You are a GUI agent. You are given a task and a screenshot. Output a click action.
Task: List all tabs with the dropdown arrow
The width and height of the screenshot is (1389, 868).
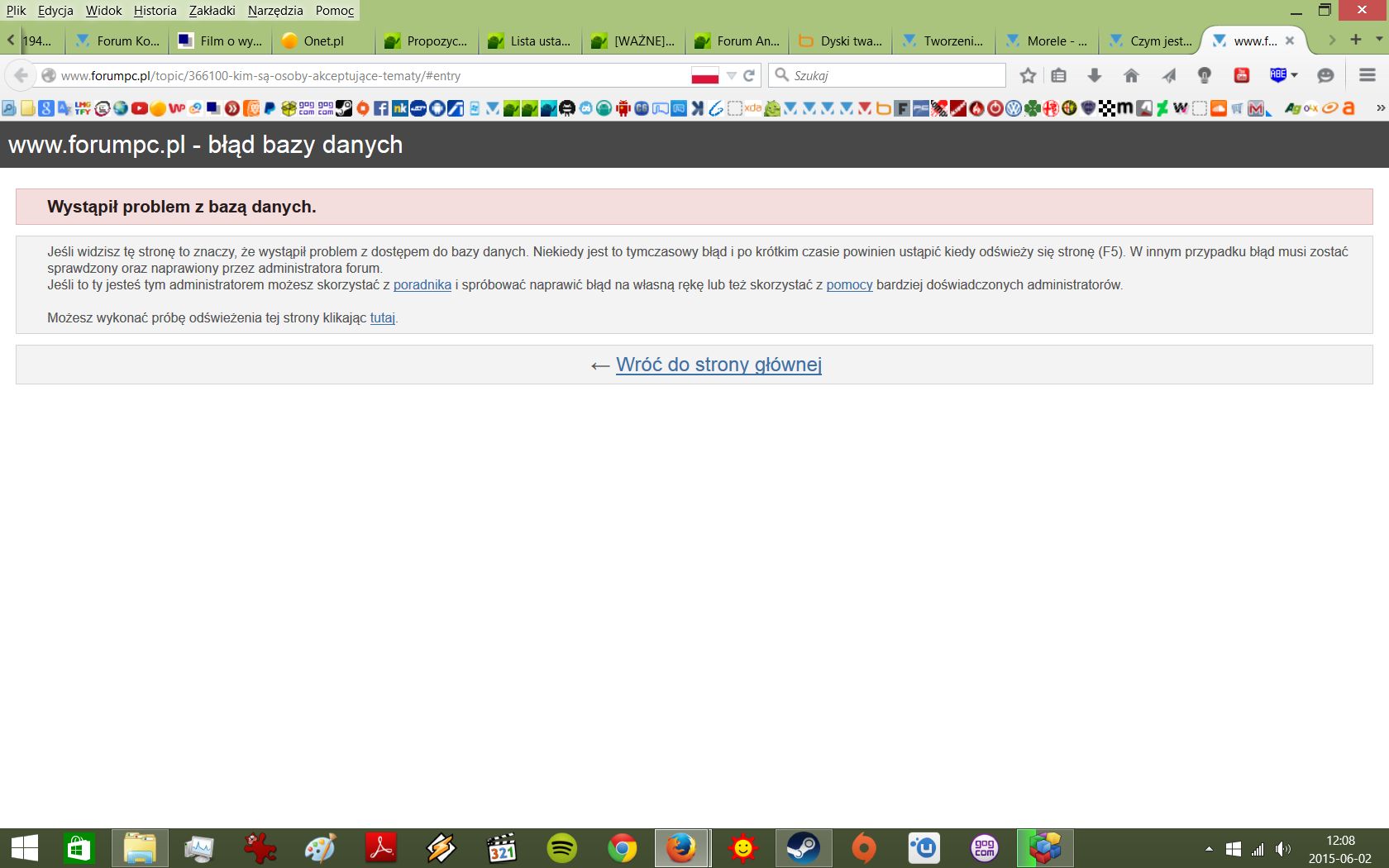pyautogui.click(x=1379, y=40)
